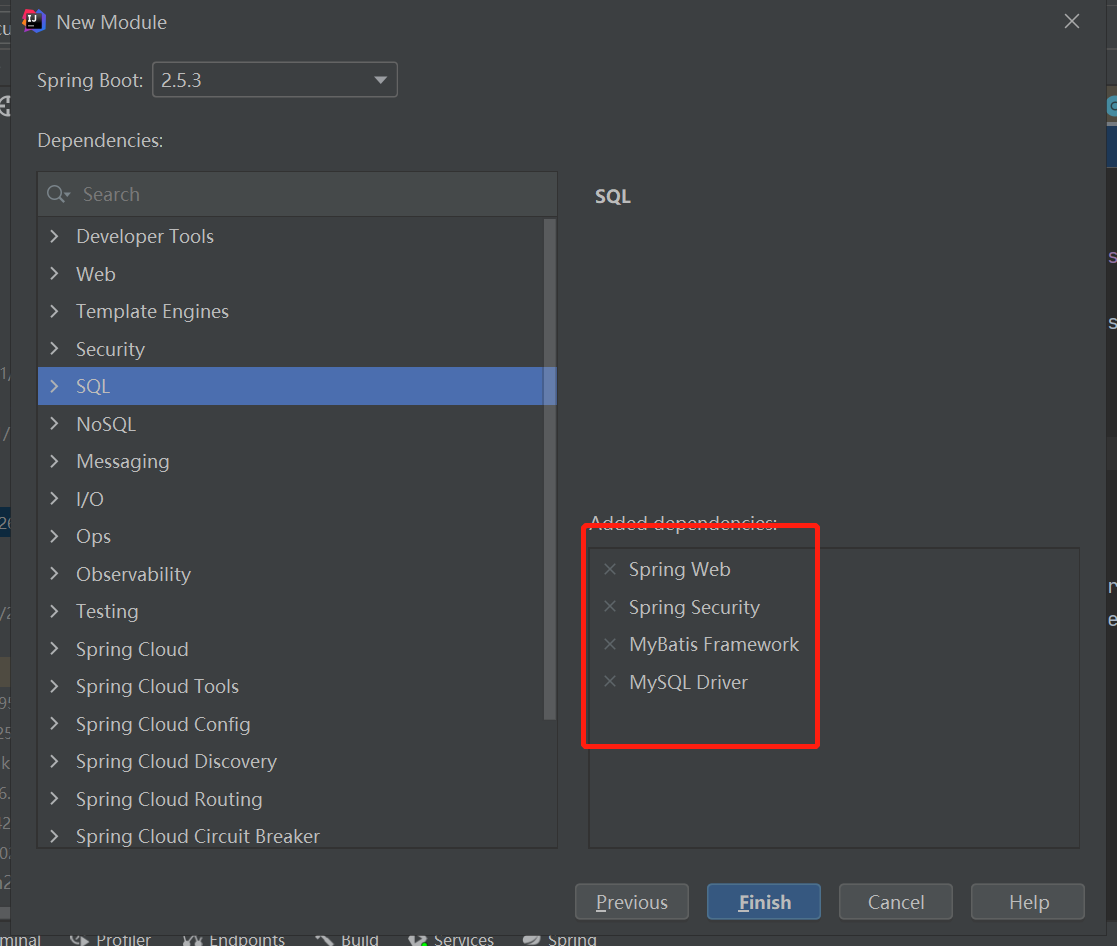
Task: Select Spring Cloud Circuit Breaker row
Action: coord(291,835)
